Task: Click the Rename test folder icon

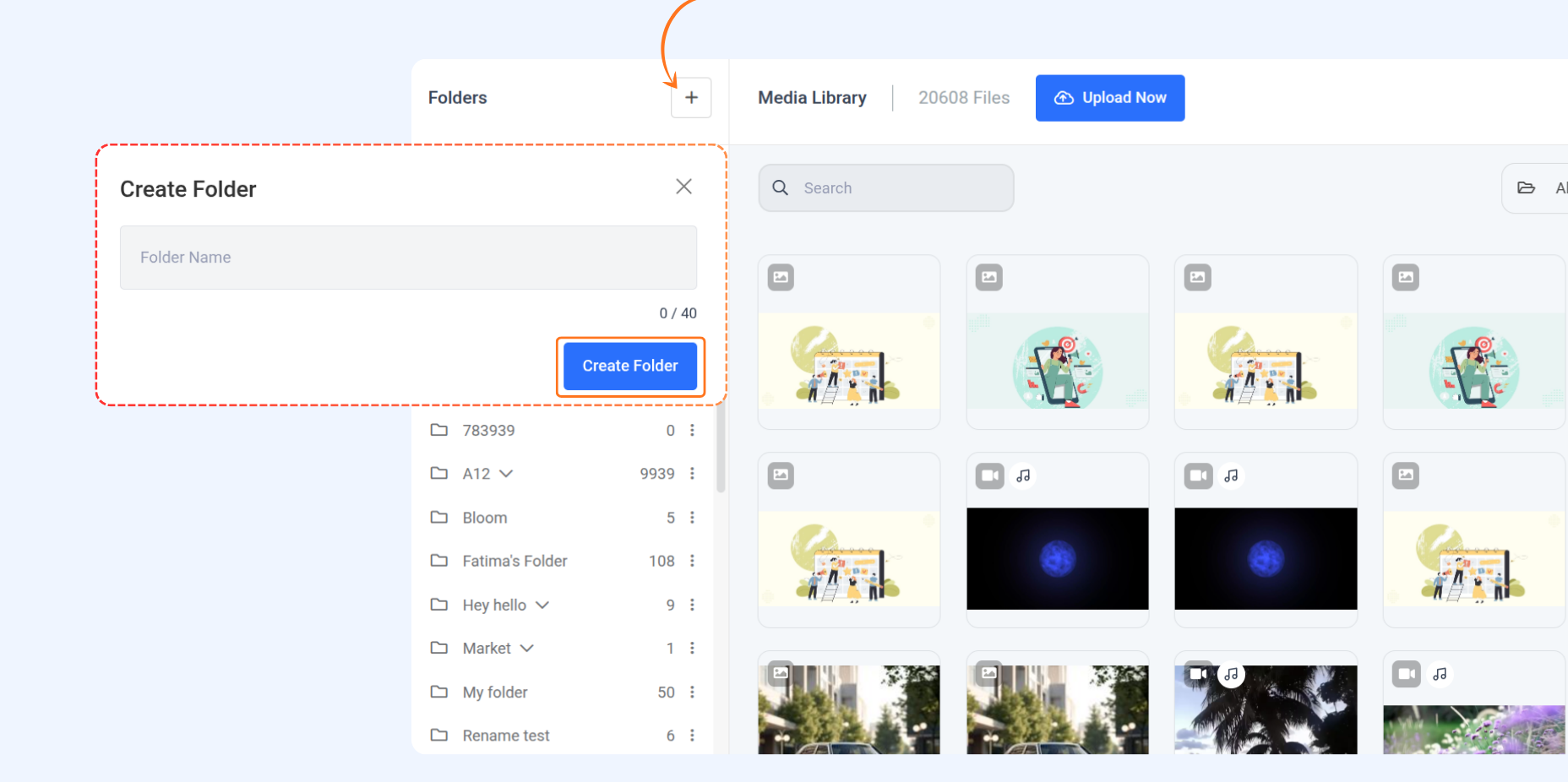Action: pos(439,735)
